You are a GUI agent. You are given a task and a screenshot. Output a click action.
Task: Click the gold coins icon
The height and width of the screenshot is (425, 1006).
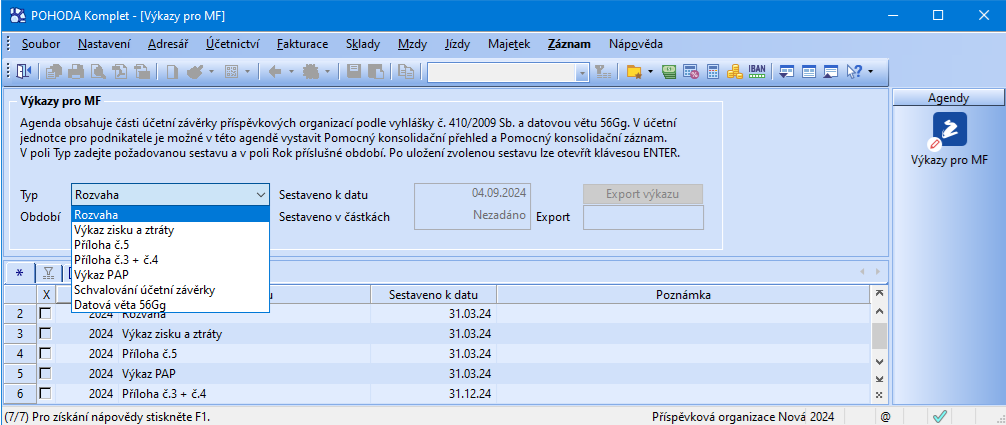(x=735, y=71)
